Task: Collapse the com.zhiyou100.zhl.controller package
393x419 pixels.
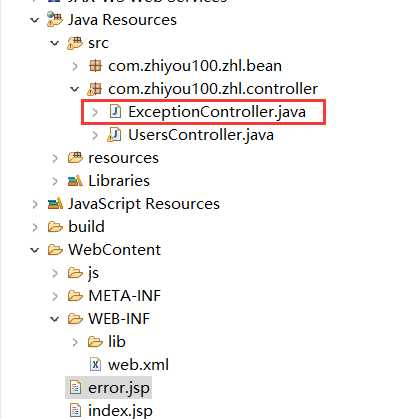Action: pyautogui.click(x=75, y=89)
